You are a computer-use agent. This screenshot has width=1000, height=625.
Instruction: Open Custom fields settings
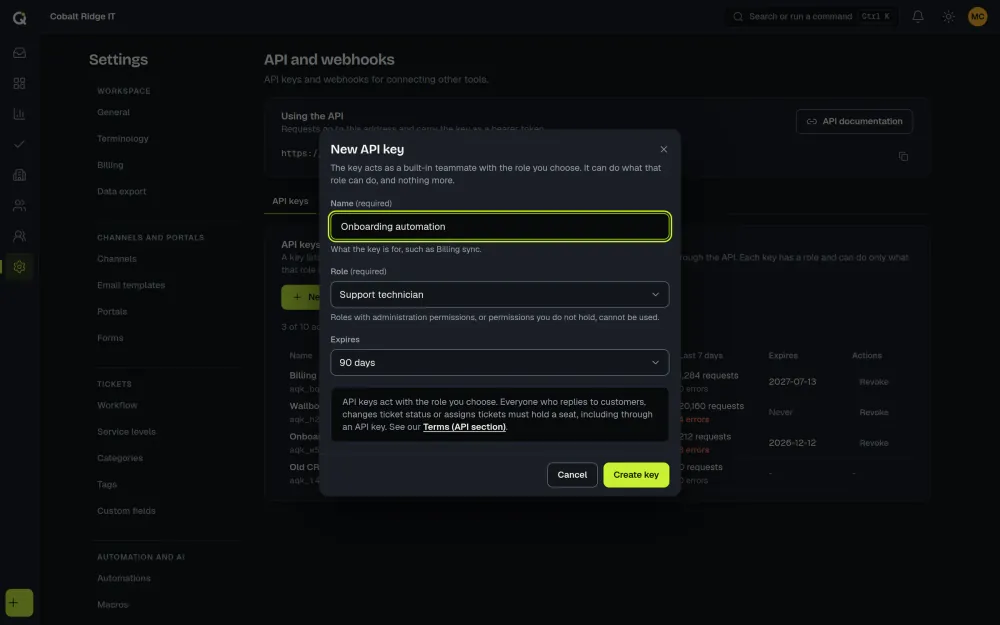(x=126, y=511)
